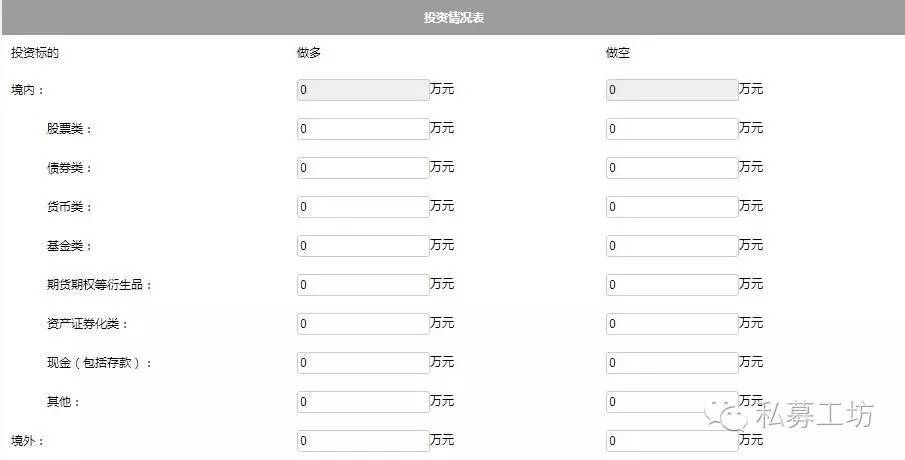Click the 股票类 做空 input field
This screenshot has height=460, width=905.
672,129
